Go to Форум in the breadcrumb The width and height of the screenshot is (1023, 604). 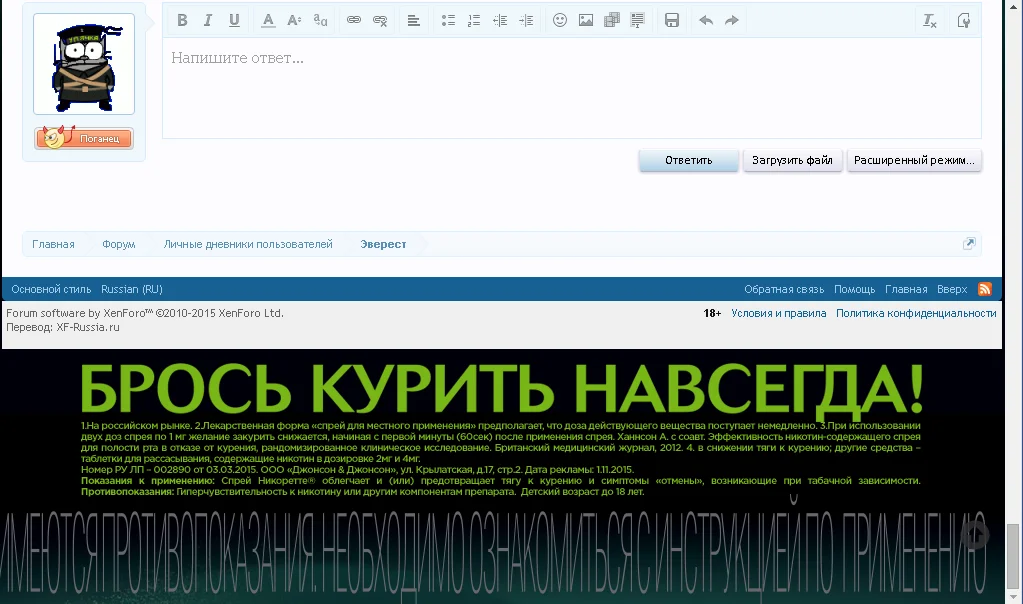click(x=118, y=243)
